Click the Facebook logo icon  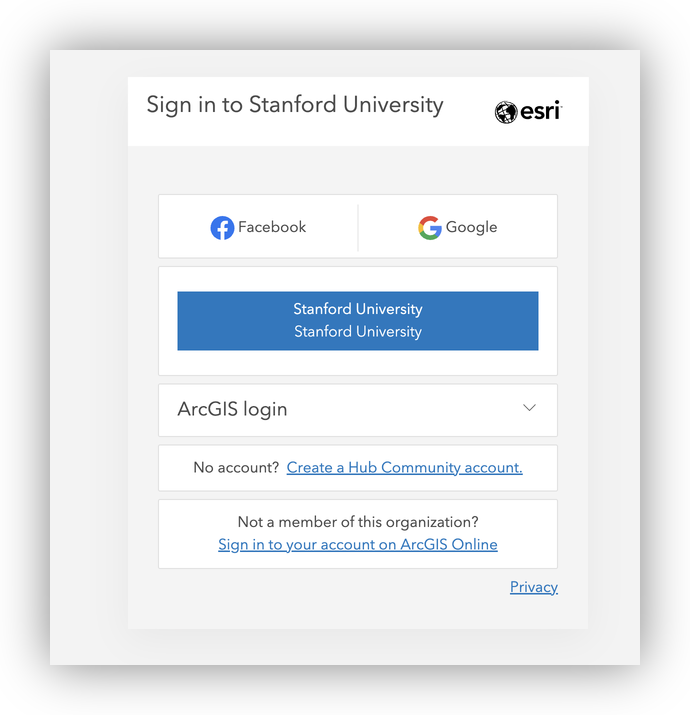pyautogui.click(x=222, y=228)
